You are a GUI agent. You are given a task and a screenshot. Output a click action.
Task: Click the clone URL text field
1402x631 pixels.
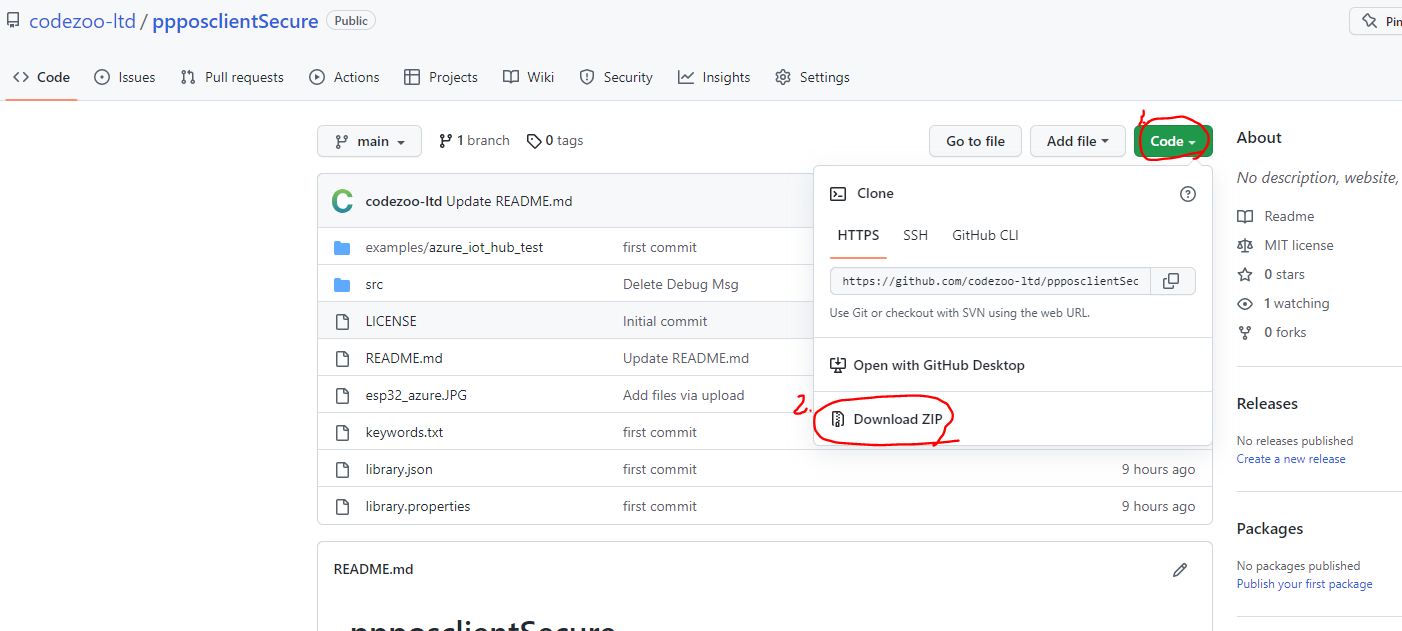pos(990,281)
